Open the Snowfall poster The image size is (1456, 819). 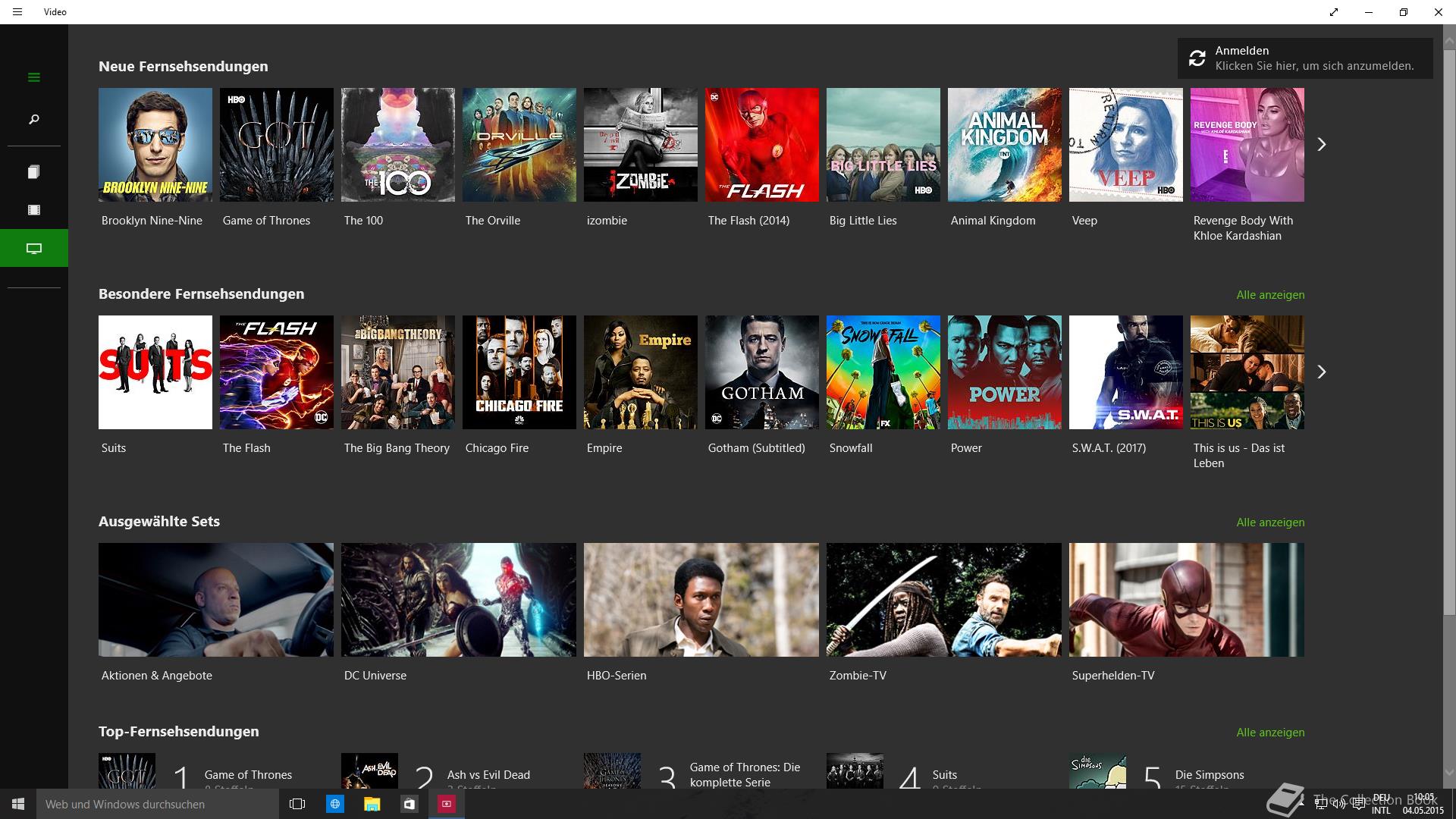point(883,372)
